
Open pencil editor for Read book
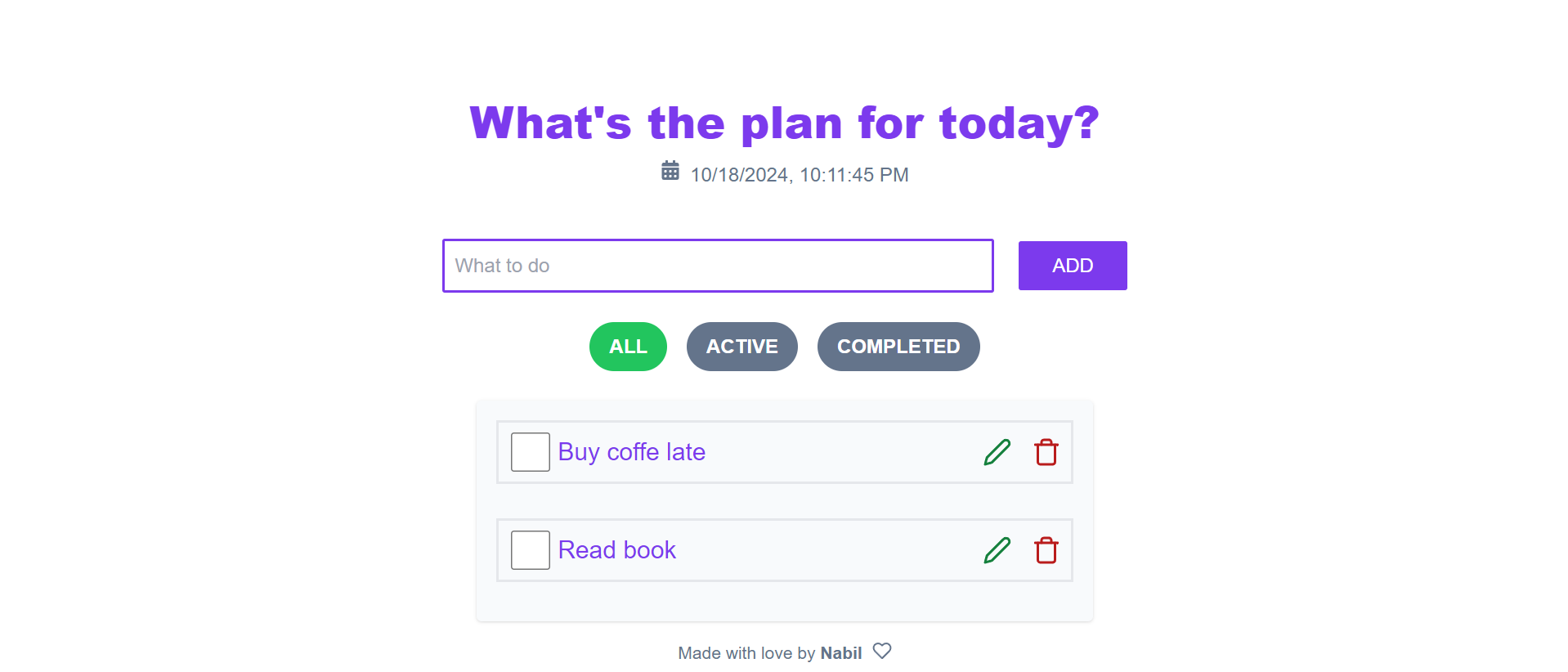click(997, 550)
